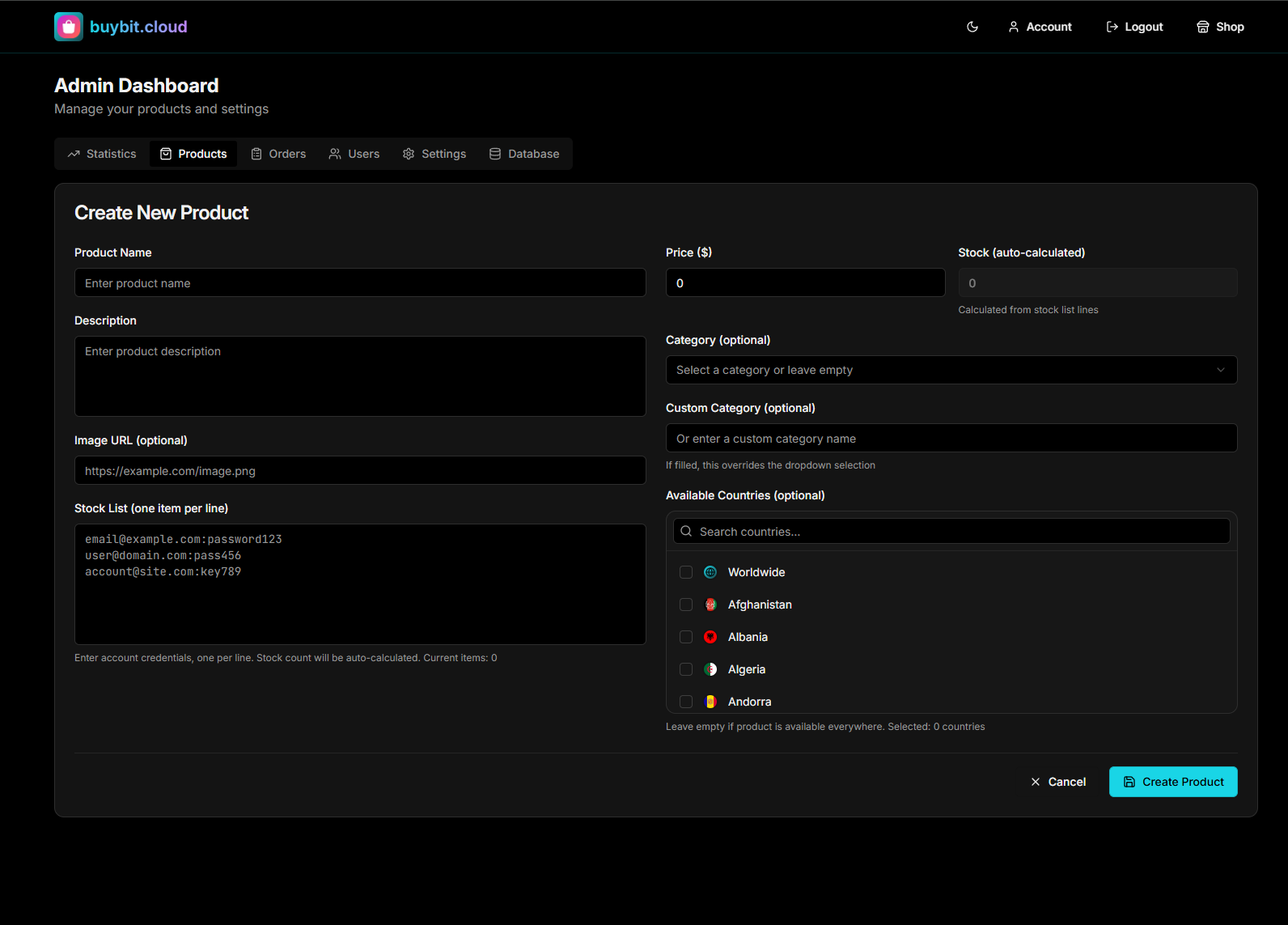
Task: Click the Albania flag icon
Action: tap(710, 637)
